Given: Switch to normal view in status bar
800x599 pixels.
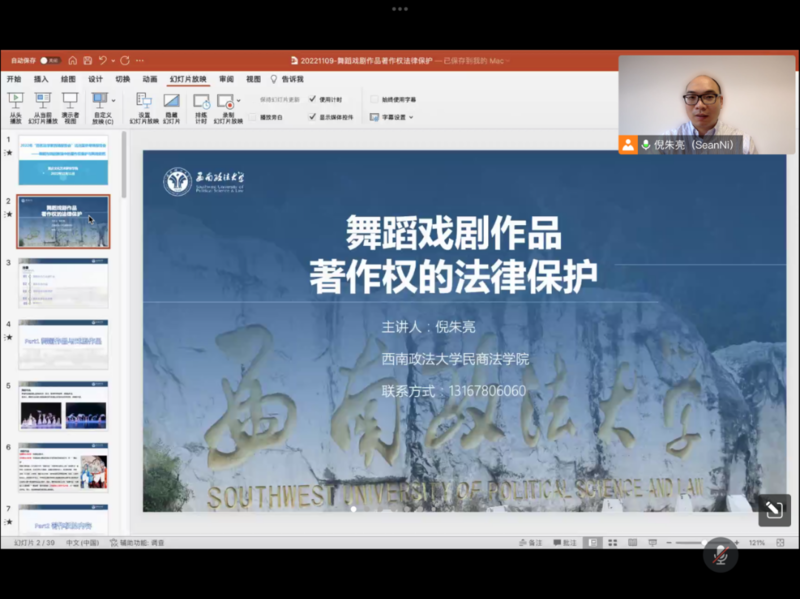Looking at the screenshot, I should pos(592,542).
